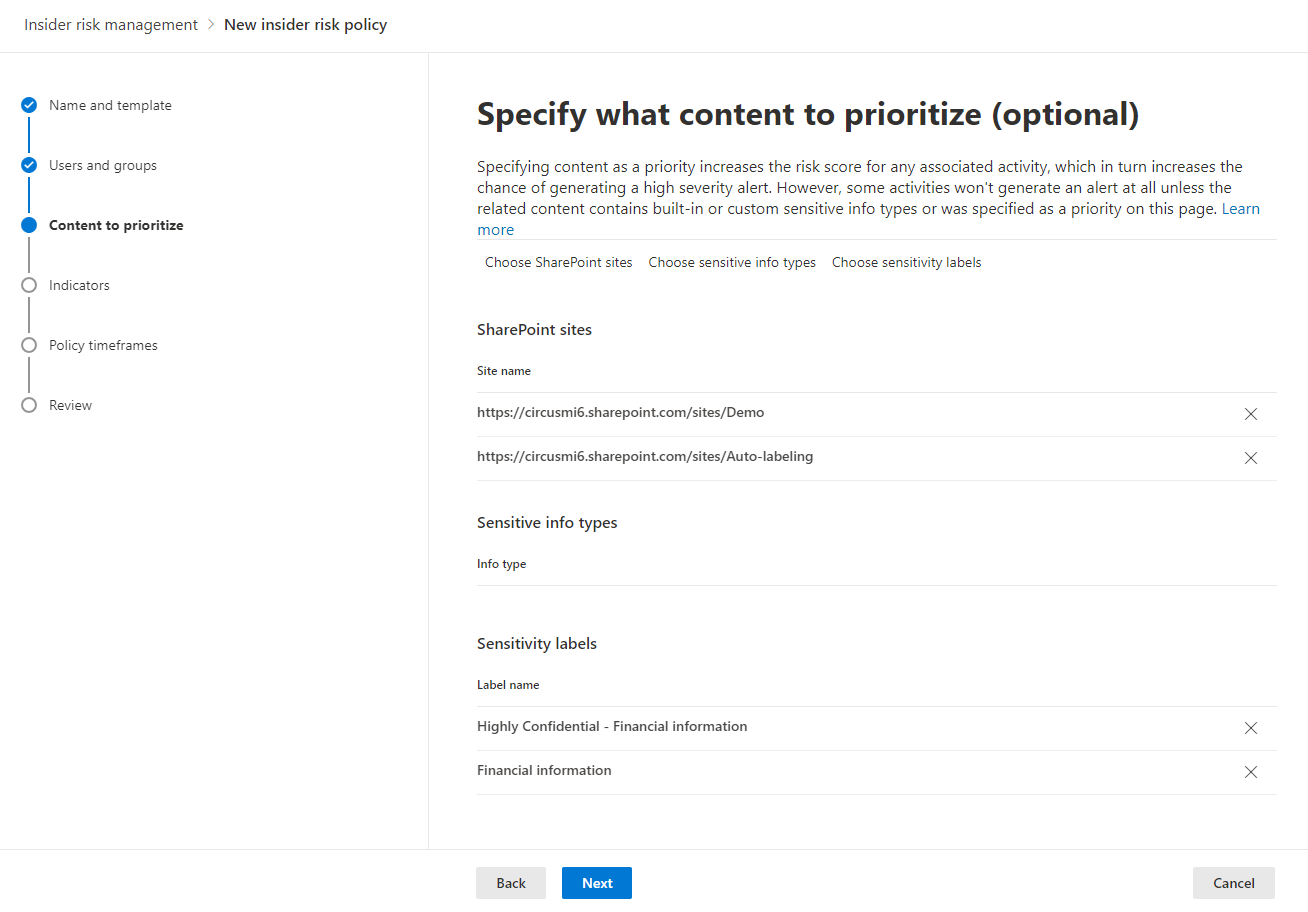Remove the Demo SharePoint site from list
Viewport: 1308px width, 912px height.
(1251, 413)
